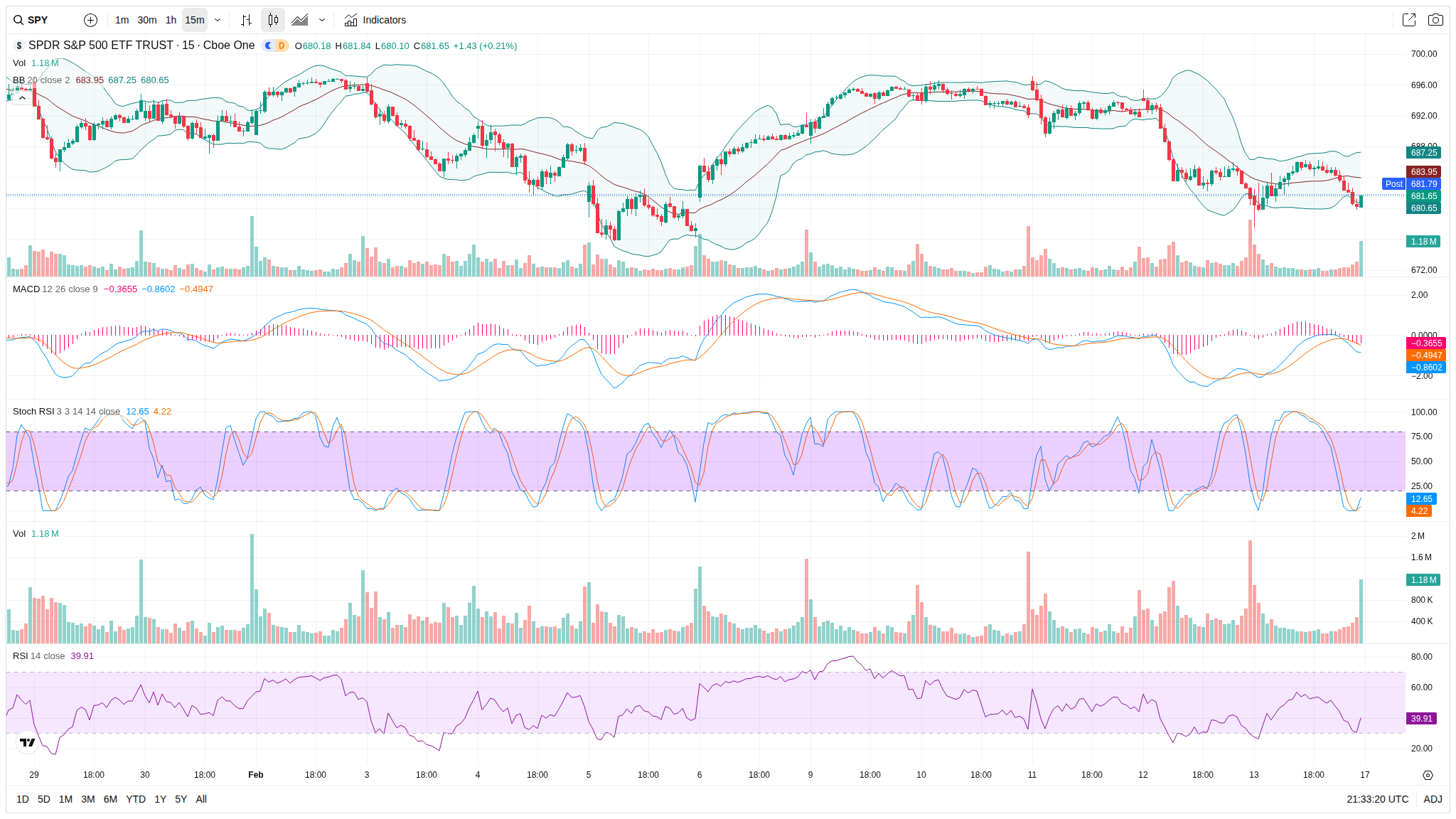Click the TradingView logo badge
The image size is (1456, 819).
(x=27, y=742)
